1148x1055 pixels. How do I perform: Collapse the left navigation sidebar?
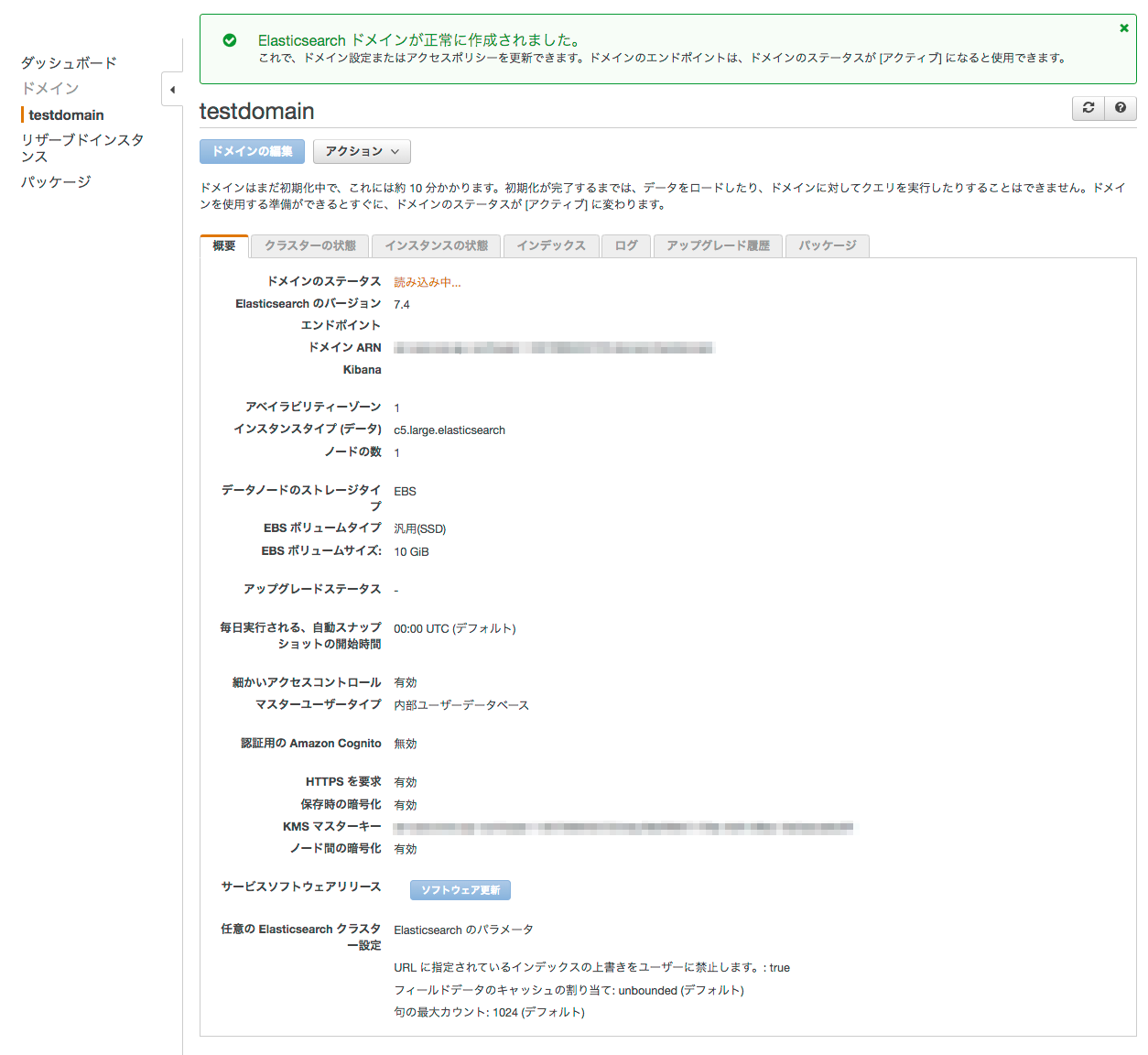click(172, 90)
